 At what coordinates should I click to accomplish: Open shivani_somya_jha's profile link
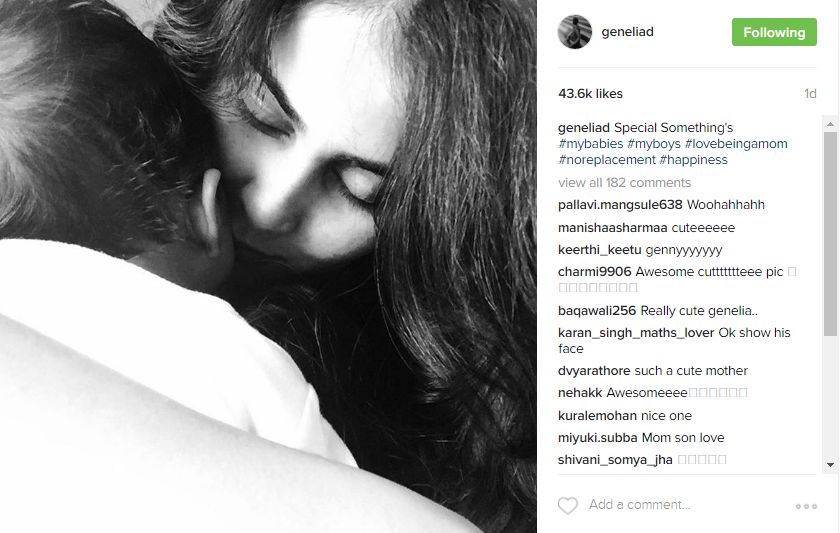(615, 460)
